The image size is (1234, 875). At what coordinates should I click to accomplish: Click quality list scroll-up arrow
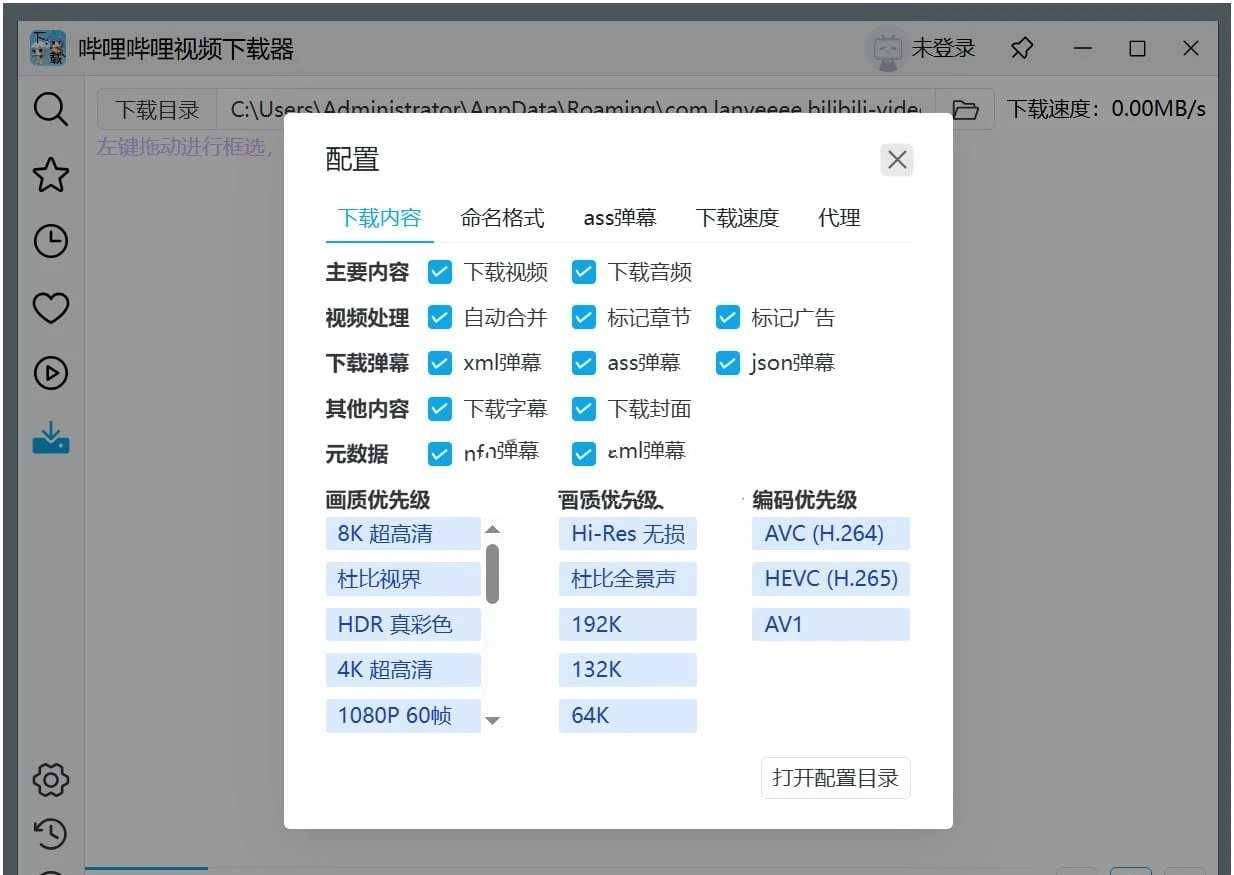(x=492, y=530)
